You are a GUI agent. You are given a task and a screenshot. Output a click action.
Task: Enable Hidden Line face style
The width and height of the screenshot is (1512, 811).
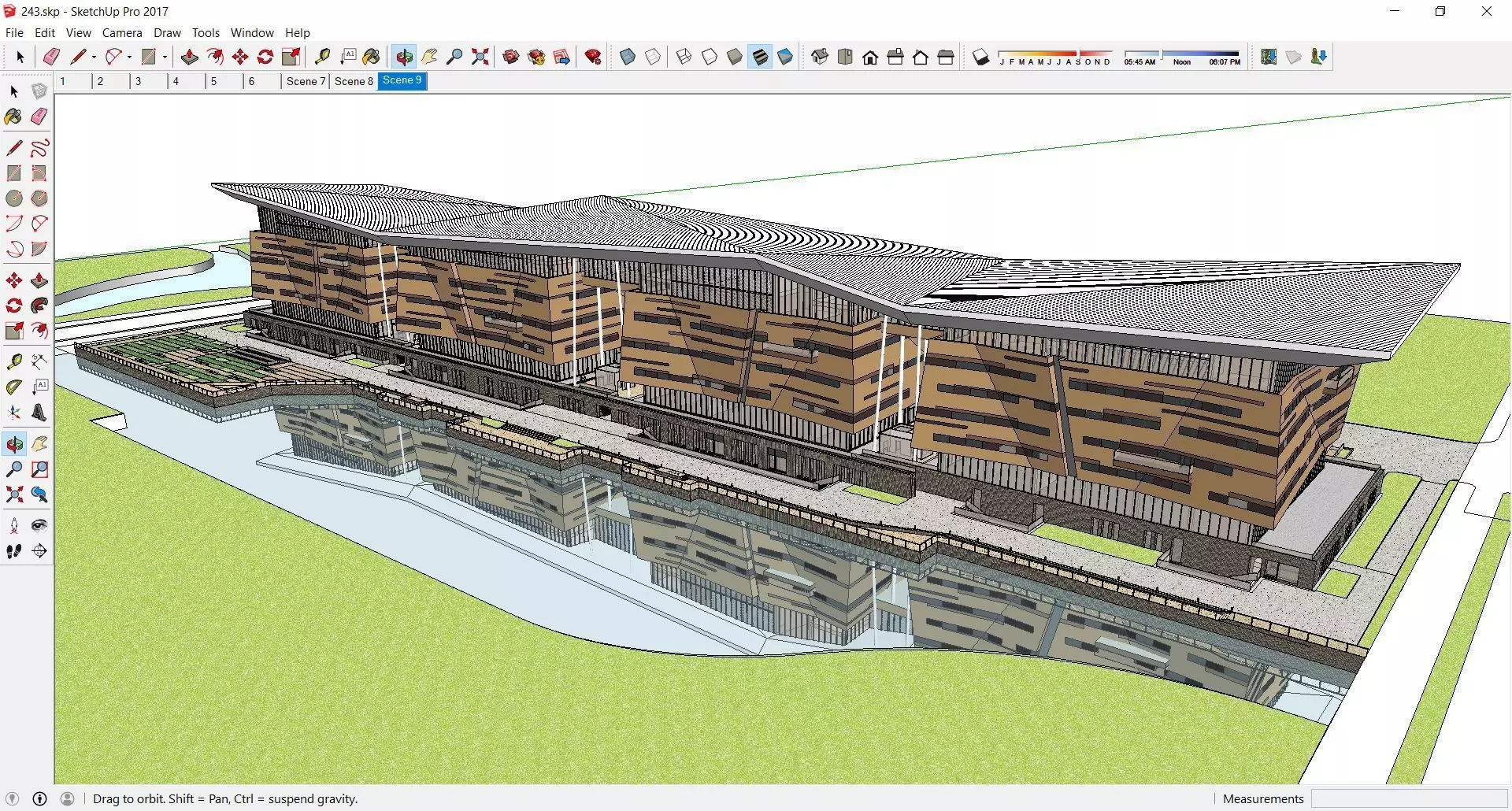[x=709, y=57]
